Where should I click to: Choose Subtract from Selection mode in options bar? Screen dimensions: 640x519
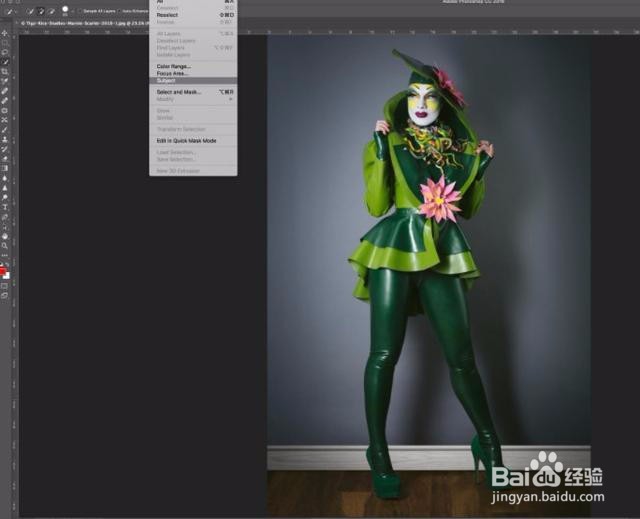point(51,11)
